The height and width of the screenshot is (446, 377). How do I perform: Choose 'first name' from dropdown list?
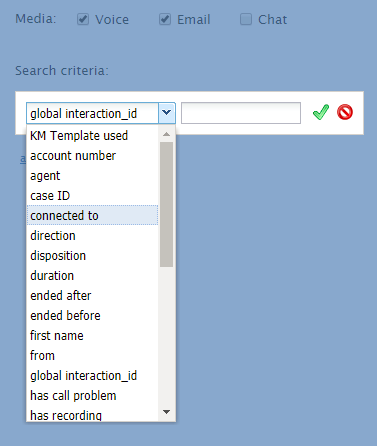pyautogui.click(x=92, y=336)
